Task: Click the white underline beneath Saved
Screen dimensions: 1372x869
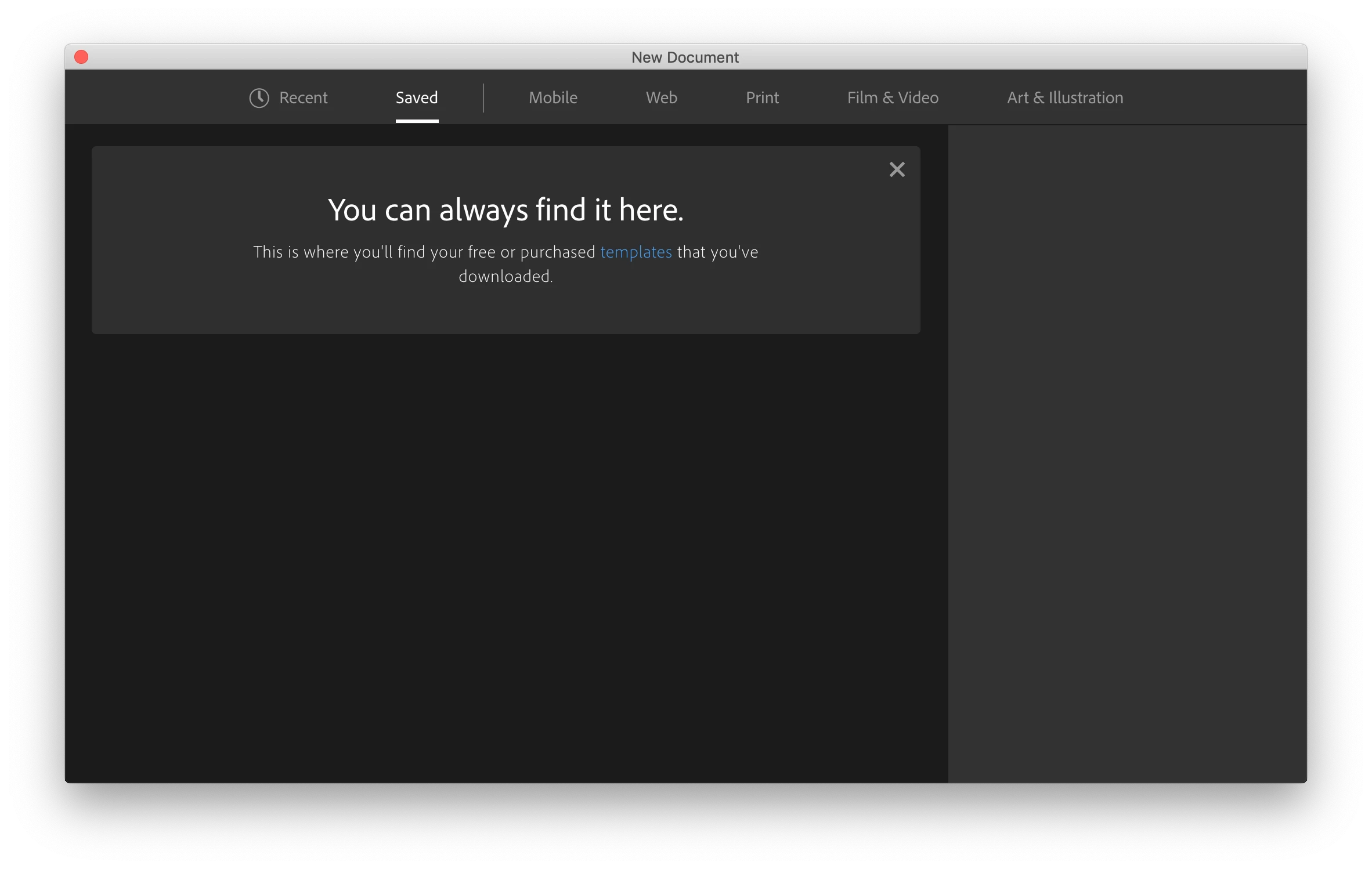Action: point(417,121)
